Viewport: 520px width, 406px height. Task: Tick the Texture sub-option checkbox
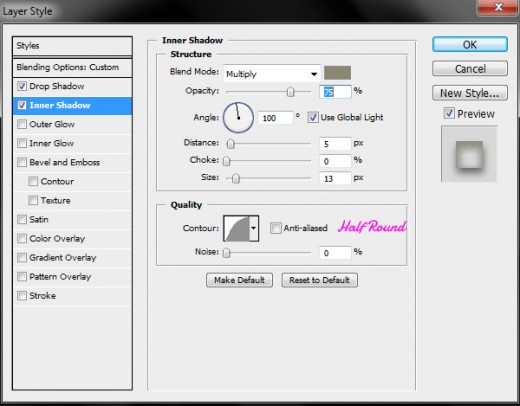[x=33, y=200]
